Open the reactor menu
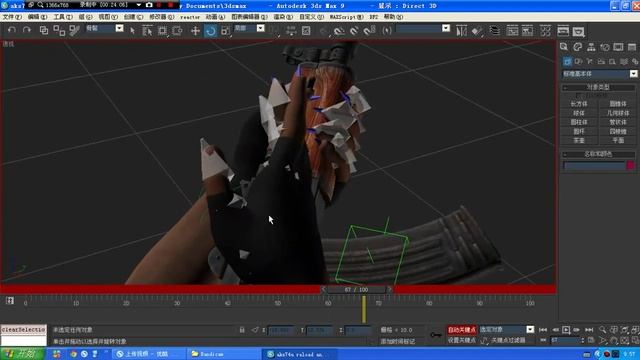 190,17
